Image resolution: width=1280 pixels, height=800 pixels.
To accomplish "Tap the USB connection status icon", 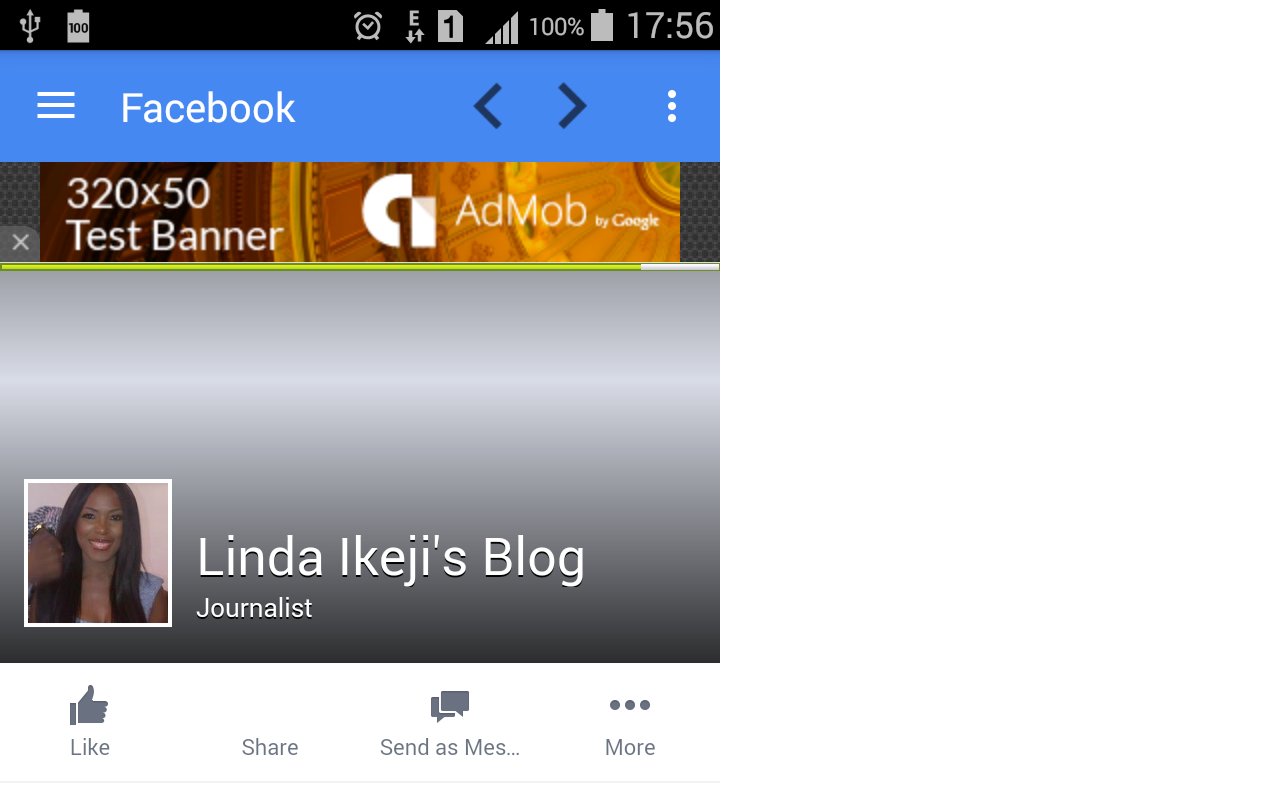I will coord(30,26).
